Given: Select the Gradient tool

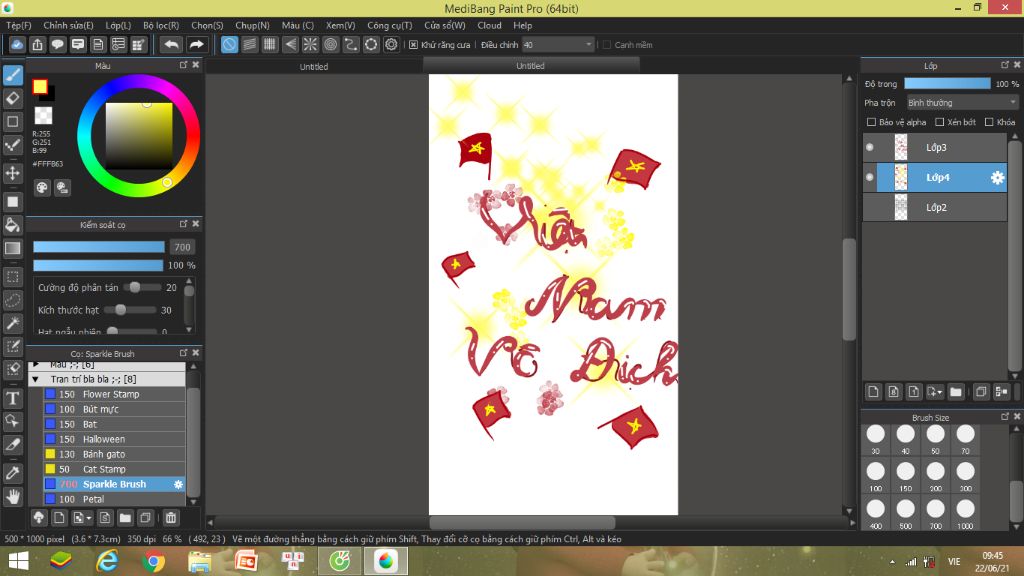Looking at the screenshot, I should coord(12,248).
